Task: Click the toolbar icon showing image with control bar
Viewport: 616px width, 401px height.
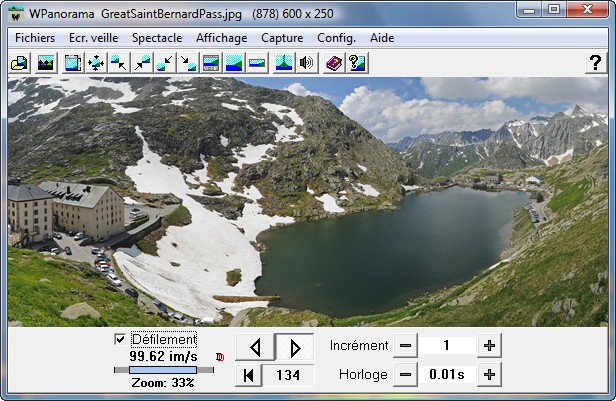Action: tap(211, 63)
